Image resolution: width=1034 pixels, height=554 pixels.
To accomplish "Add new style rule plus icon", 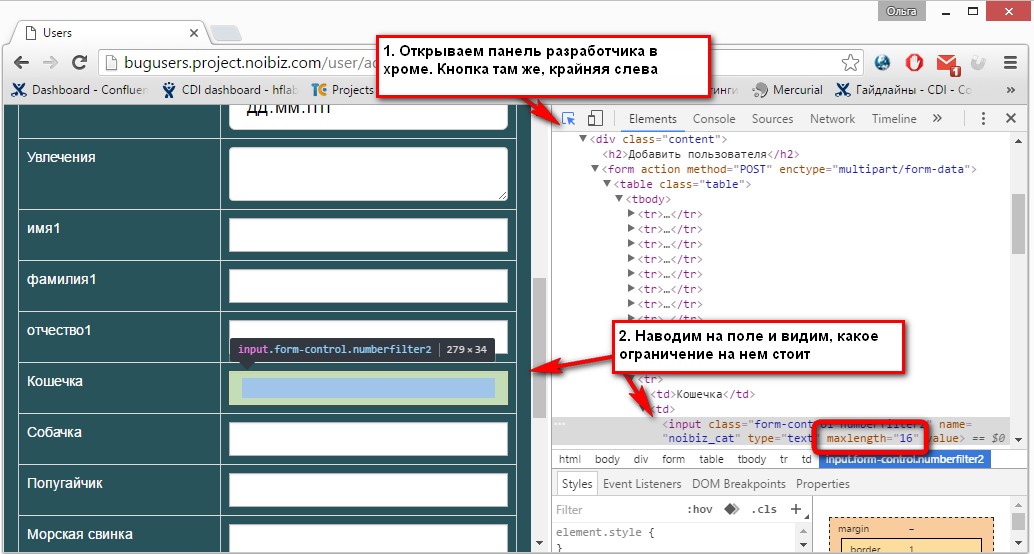I will [795, 509].
